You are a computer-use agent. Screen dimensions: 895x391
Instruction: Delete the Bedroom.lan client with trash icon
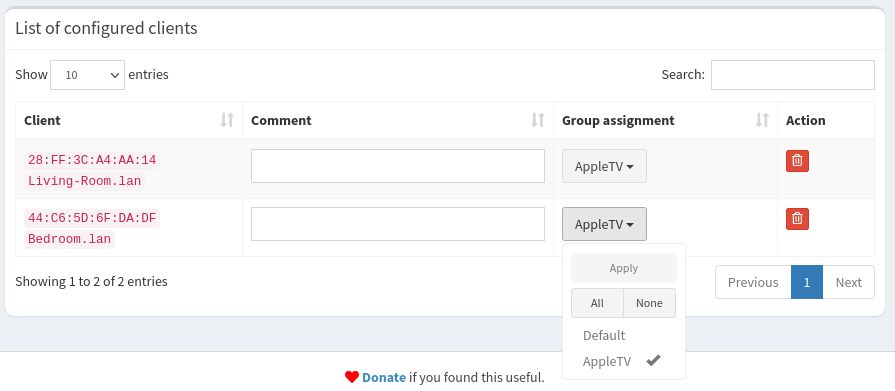pos(797,219)
